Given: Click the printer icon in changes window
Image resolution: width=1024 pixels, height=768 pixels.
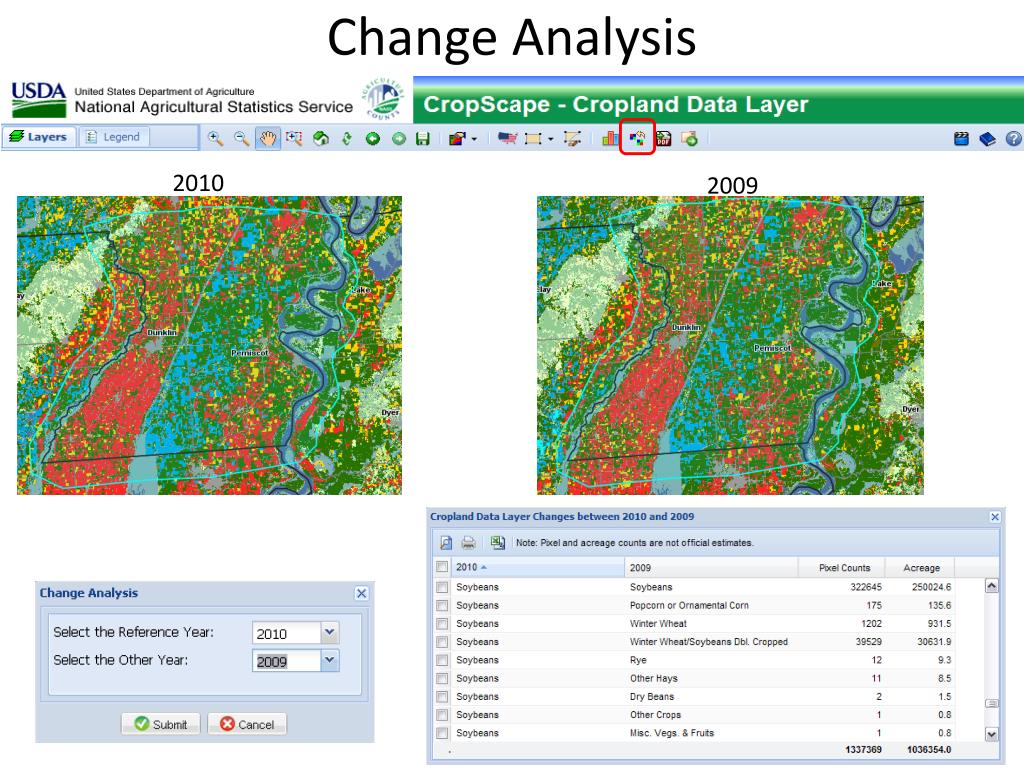Looking at the screenshot, I should pos(468,543).
